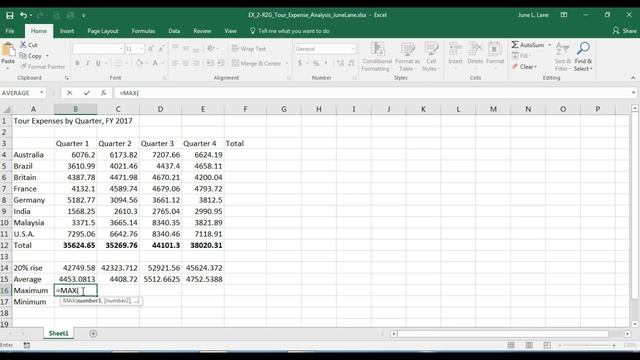Click Australia Quarter 1 value 6076.2
The image size is (640, 360).
tap(76, 155)
